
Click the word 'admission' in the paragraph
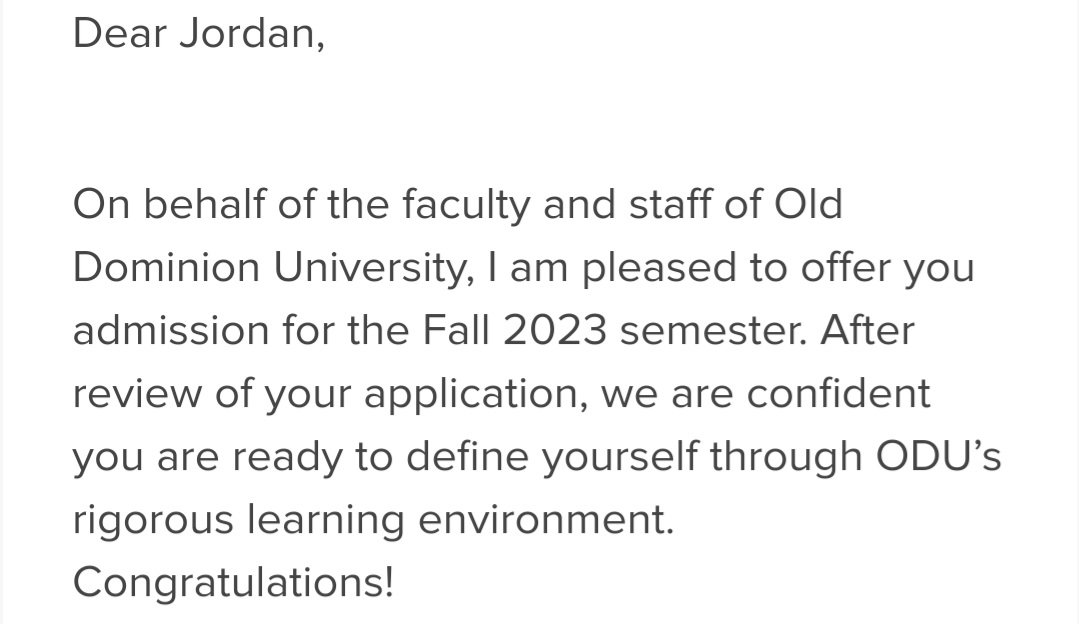tap(171, 330)
